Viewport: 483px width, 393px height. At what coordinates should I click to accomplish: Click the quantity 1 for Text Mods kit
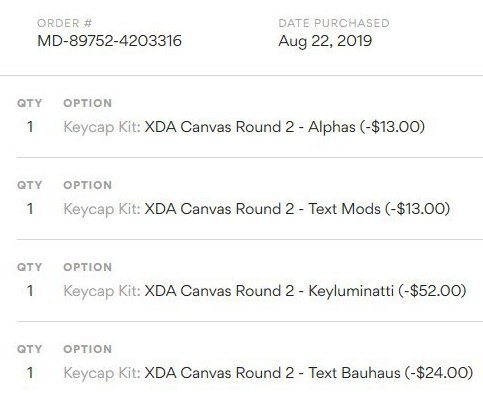30,209
